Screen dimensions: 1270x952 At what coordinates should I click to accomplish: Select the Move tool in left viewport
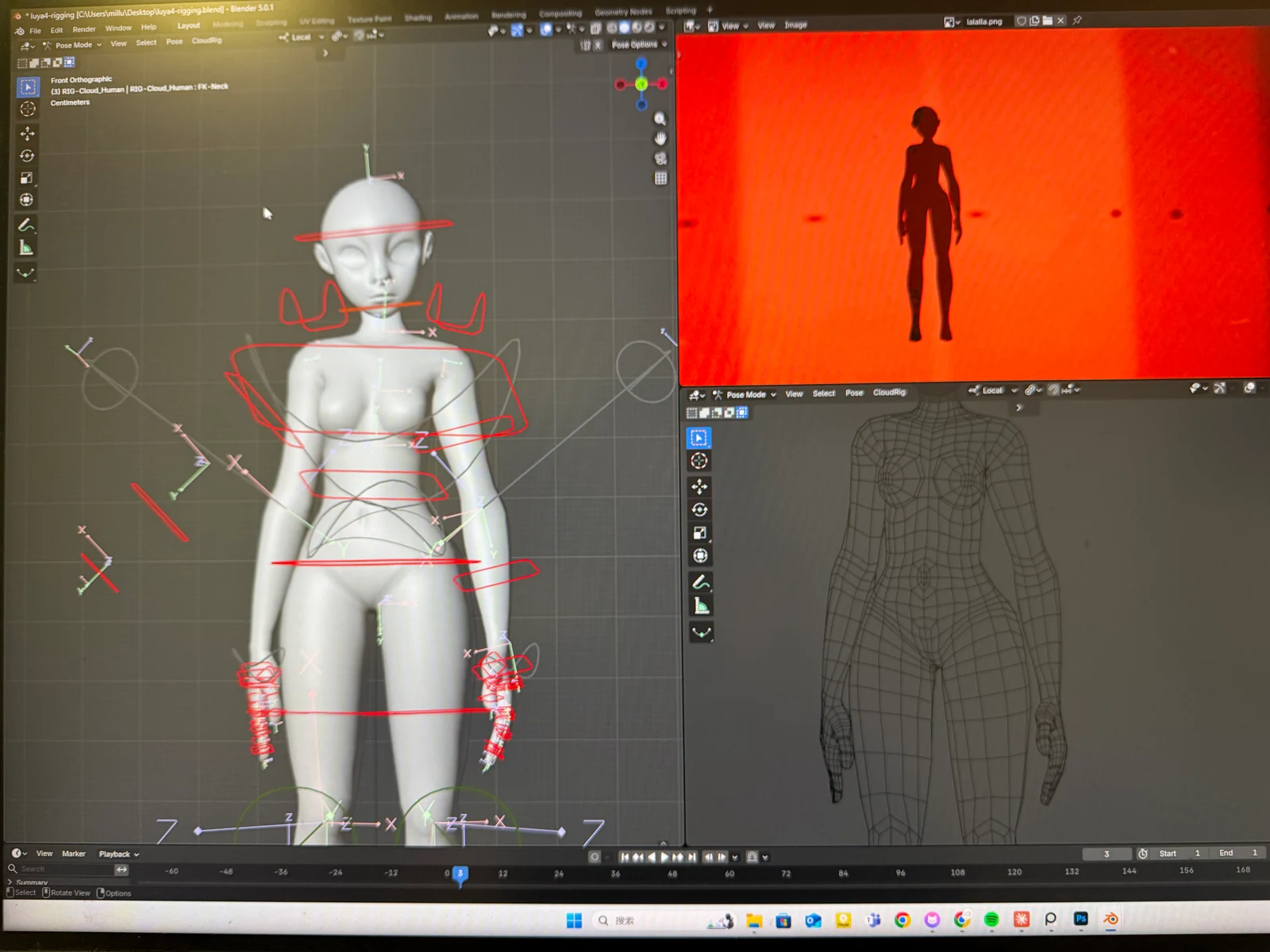click(x=27, y=133)
